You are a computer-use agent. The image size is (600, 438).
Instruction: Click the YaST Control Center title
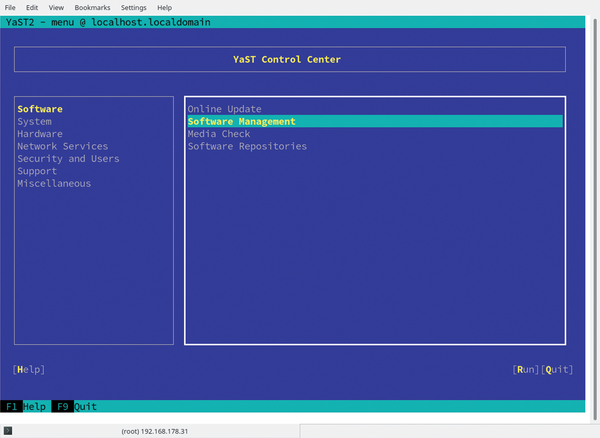coord(287,59)
